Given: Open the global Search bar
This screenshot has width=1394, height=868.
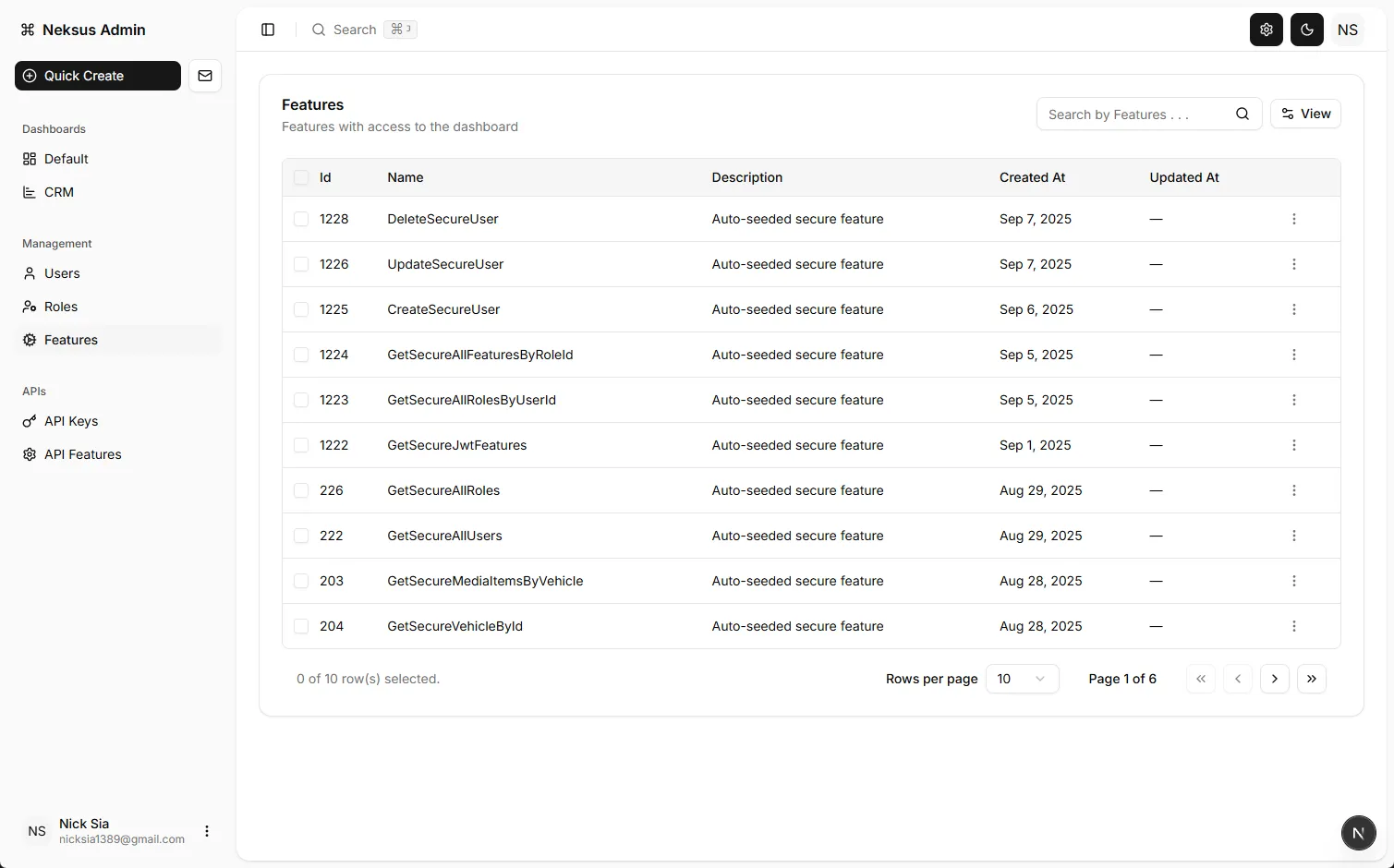Looking at the screenshot, I should [364, 30].
